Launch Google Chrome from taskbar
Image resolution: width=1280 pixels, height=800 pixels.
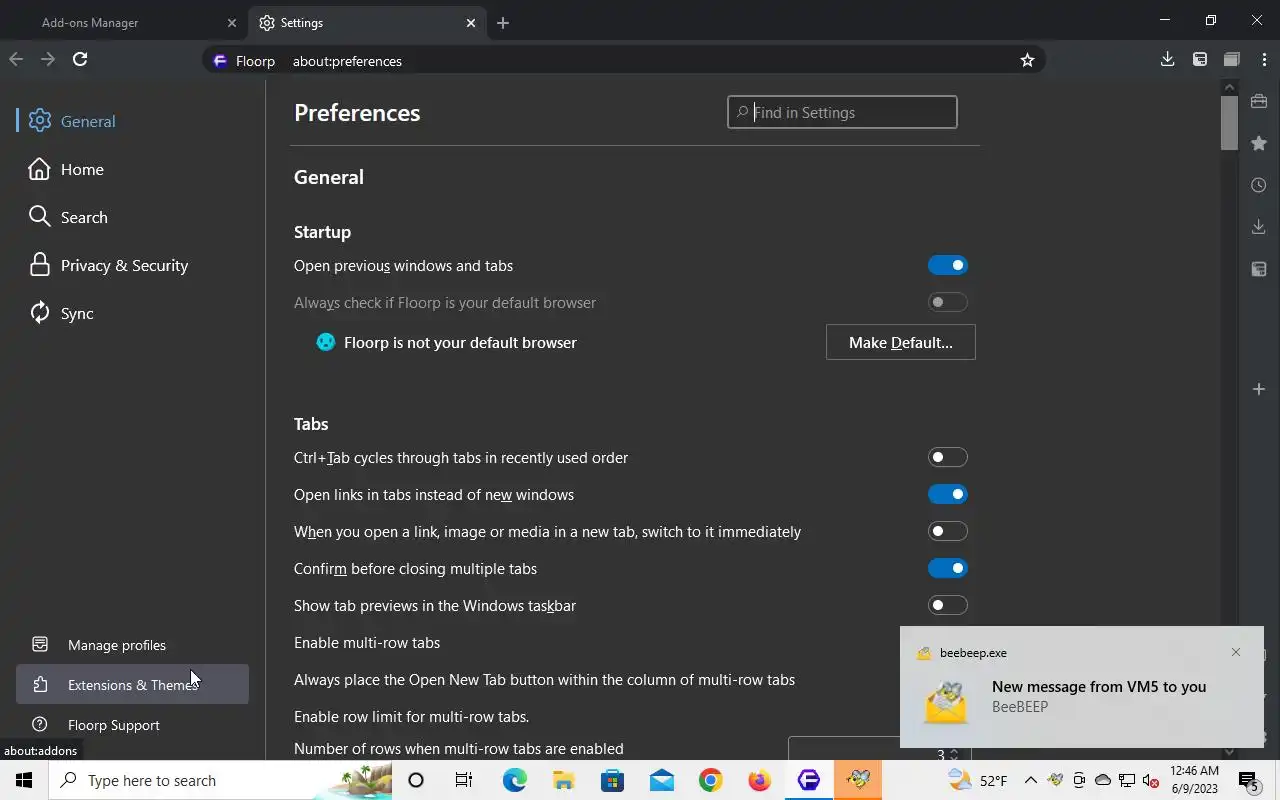tap(710, 780)
